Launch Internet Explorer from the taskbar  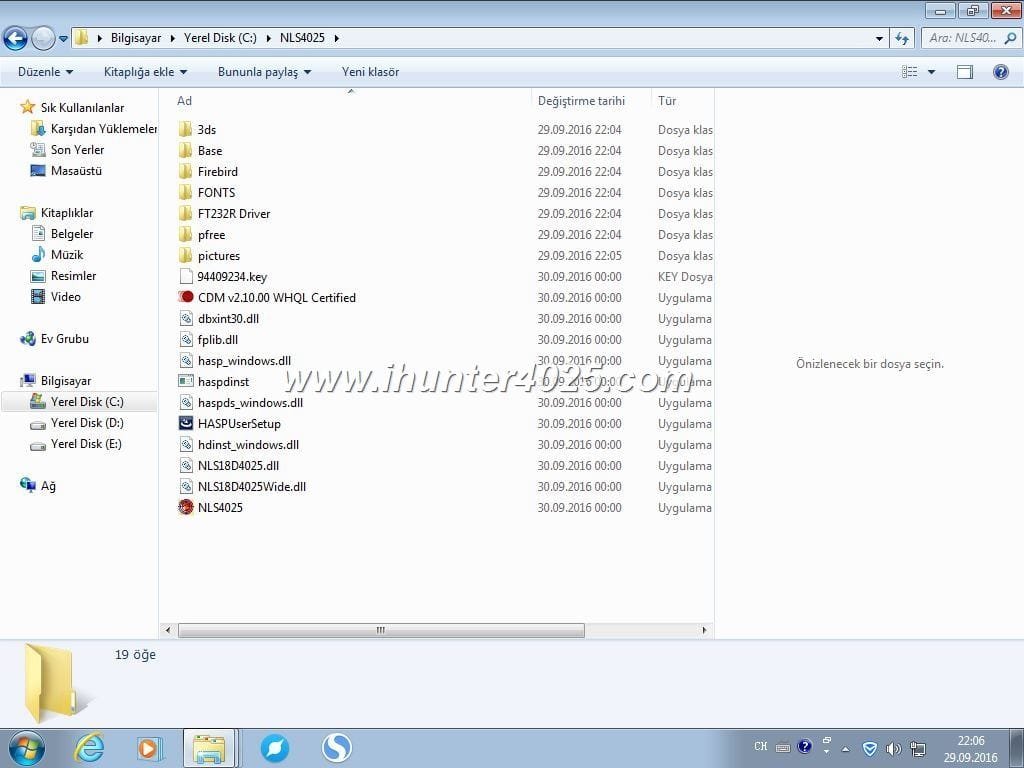click(x=88, y=748)
